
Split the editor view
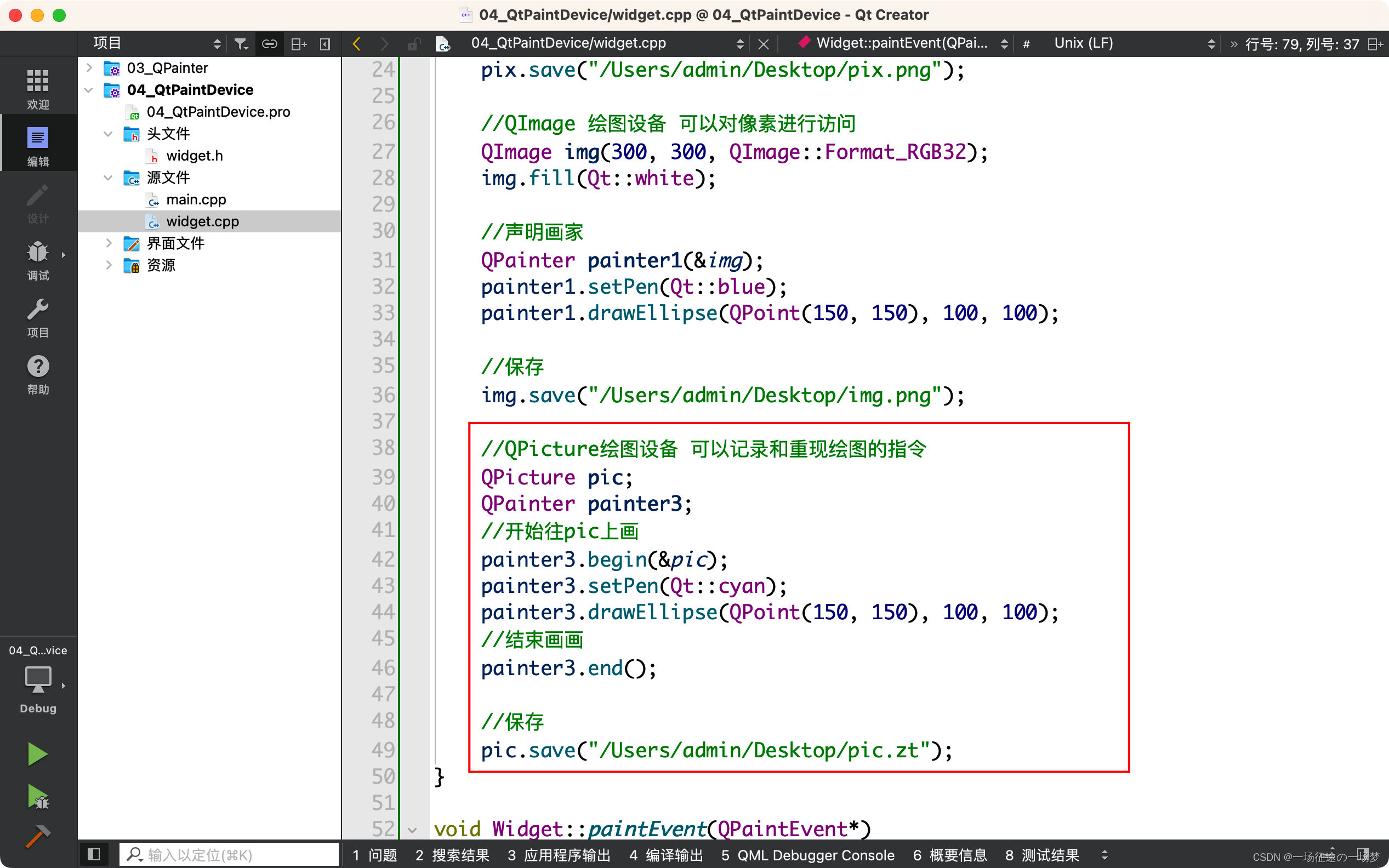point(1375,44)
